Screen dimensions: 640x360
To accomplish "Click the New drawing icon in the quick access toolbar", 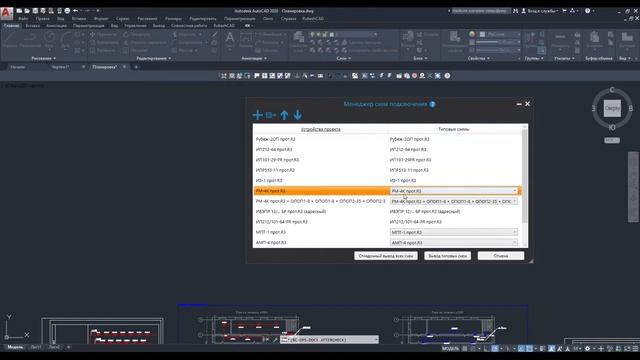I will click(x=19, y=11).
